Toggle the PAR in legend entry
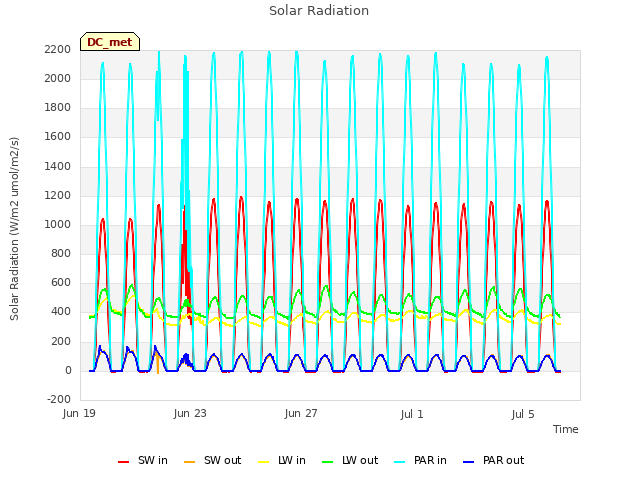 (420, 460)
